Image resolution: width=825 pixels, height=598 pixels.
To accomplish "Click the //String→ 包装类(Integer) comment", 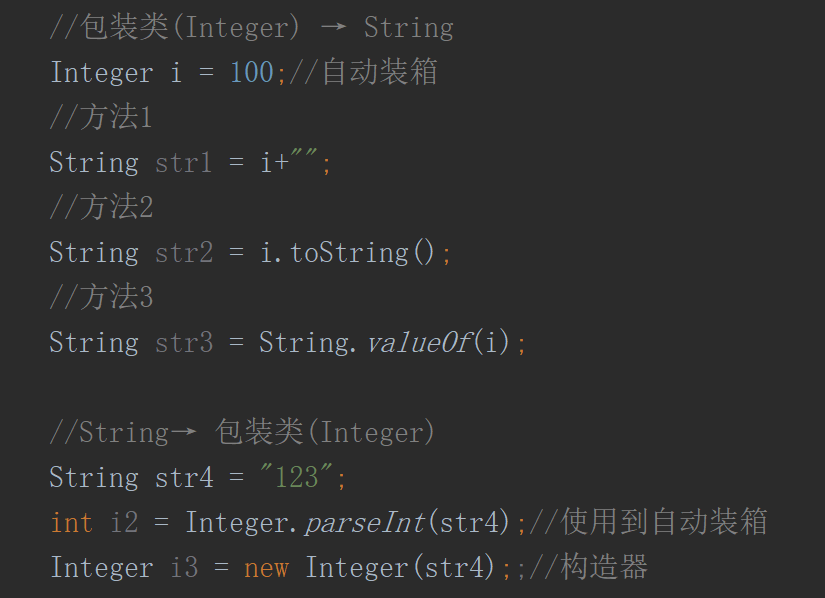I will (x=243, y=433).
